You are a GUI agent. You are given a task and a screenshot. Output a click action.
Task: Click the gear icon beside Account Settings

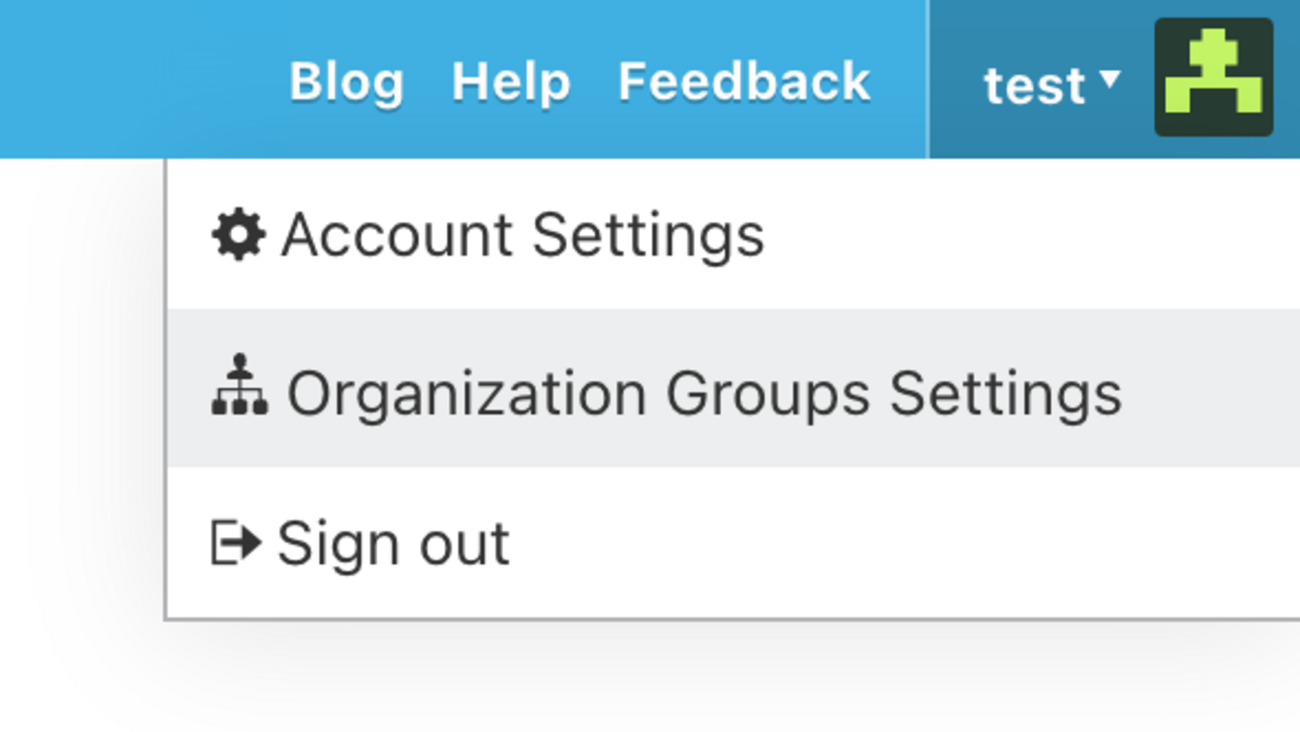[238, 236]
